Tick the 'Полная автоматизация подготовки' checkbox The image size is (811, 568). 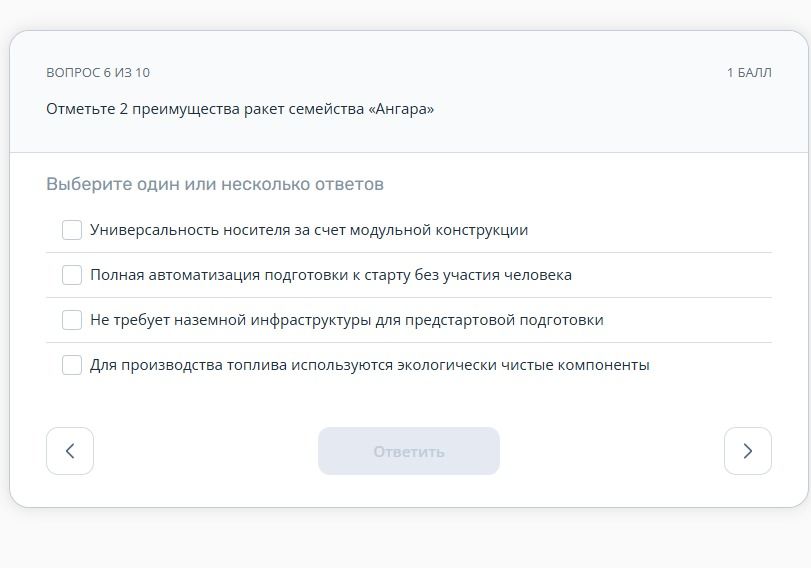click(x=72, y=275)
